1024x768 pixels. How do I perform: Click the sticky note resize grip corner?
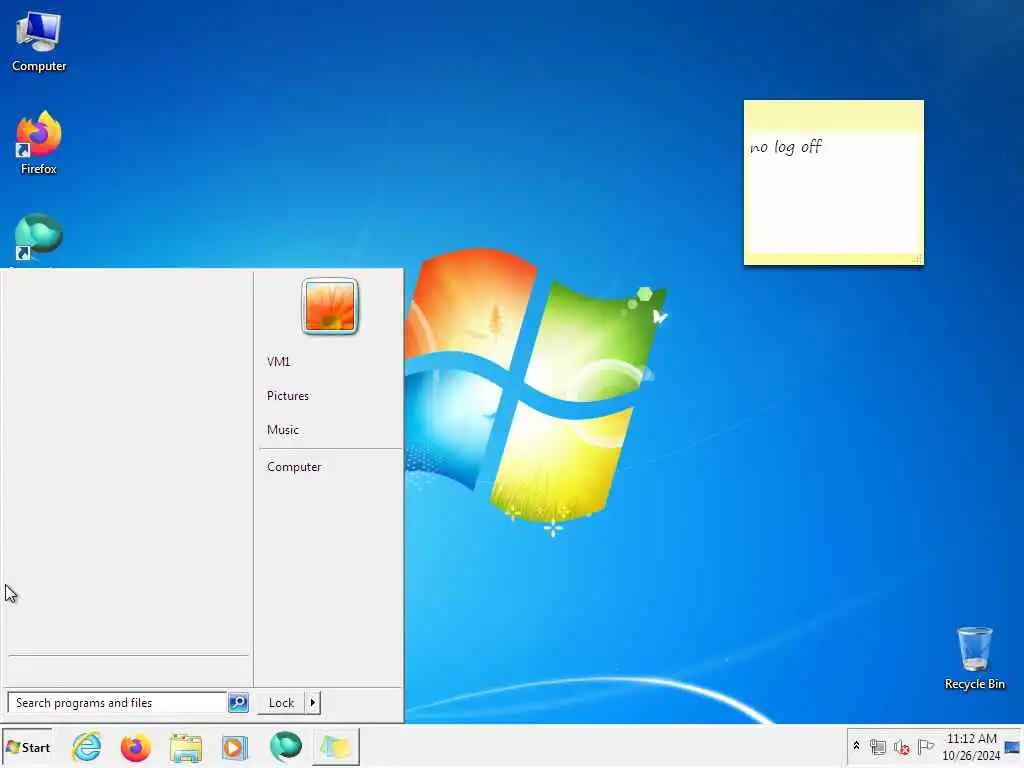pos(918,259)
